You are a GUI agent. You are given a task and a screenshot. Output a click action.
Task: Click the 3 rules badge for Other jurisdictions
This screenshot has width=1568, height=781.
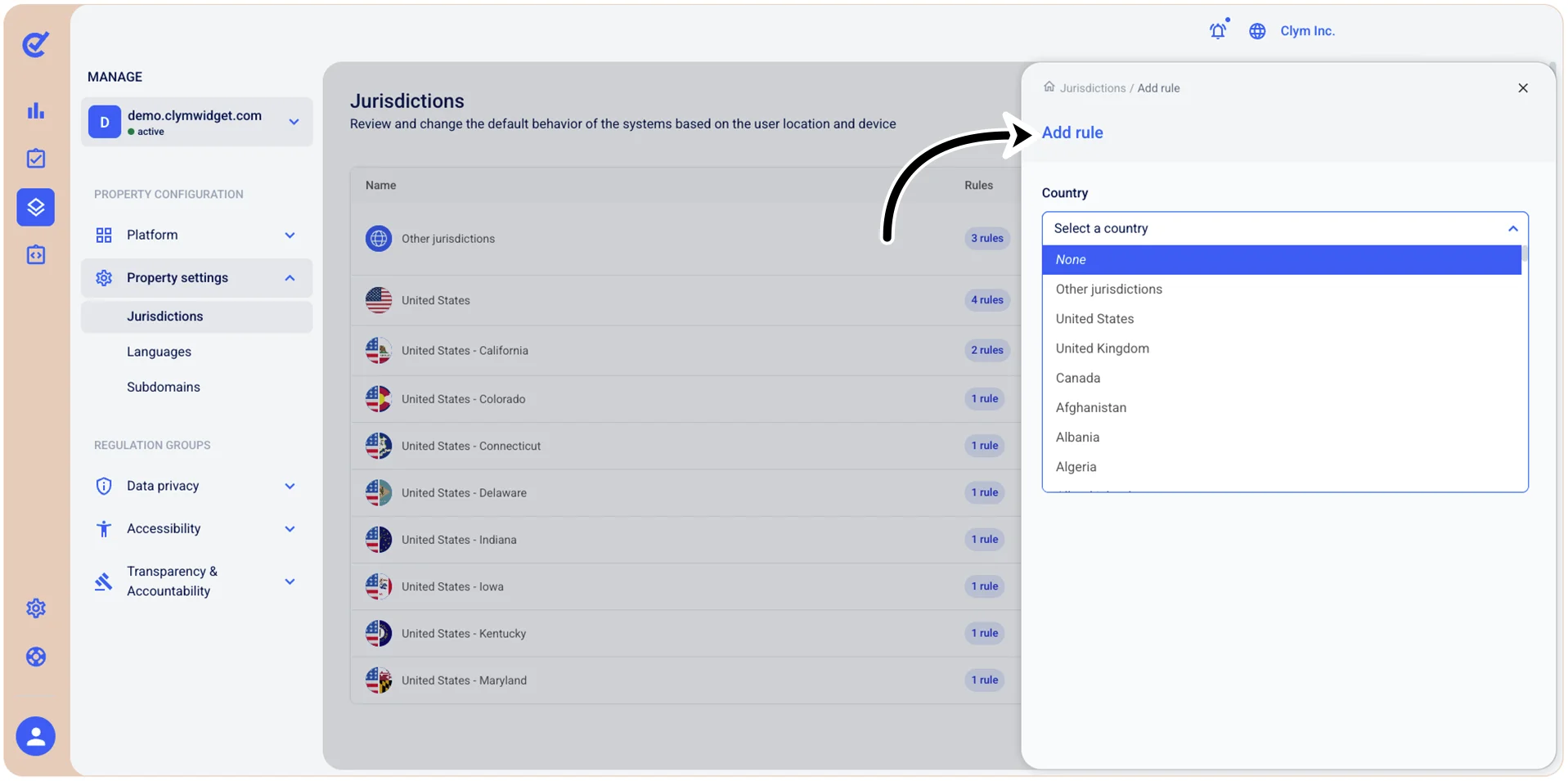coord(986,239)
